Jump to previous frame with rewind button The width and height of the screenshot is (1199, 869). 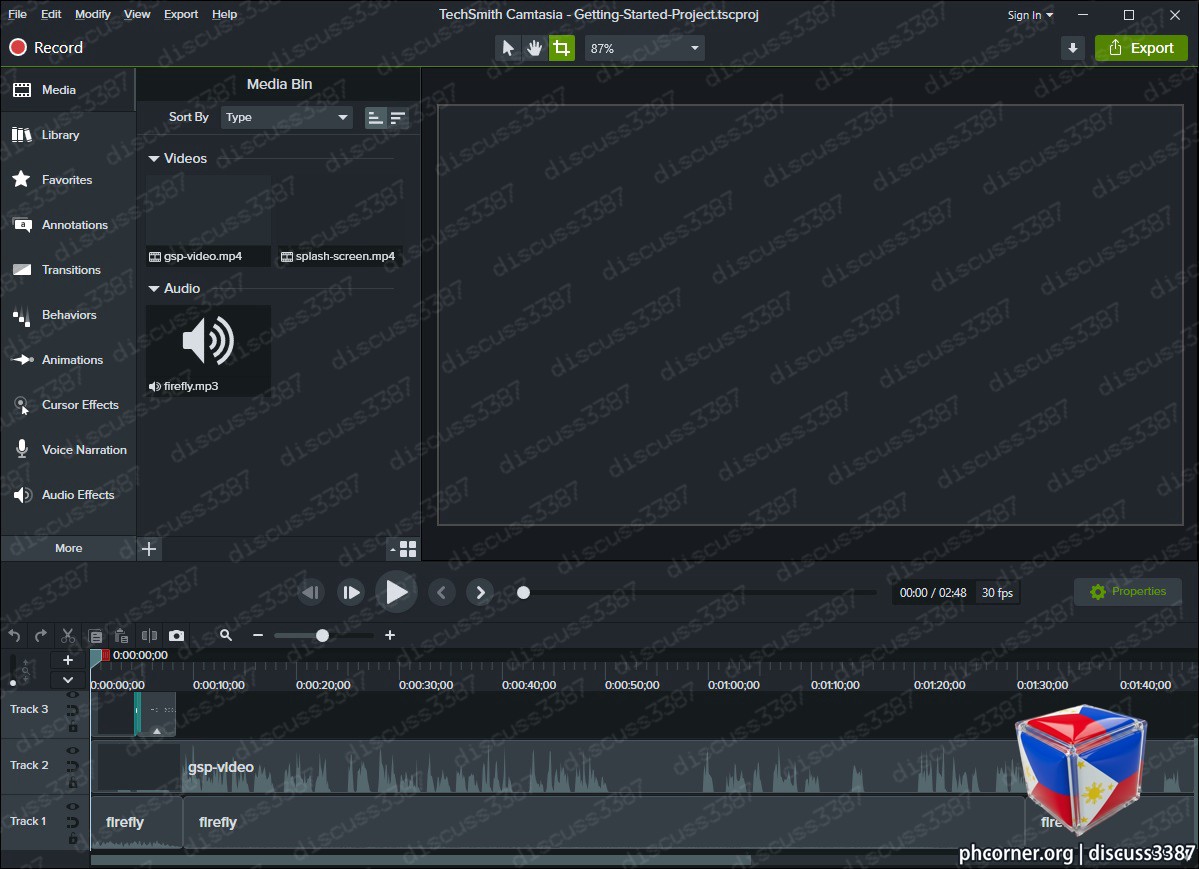[310, 593]
